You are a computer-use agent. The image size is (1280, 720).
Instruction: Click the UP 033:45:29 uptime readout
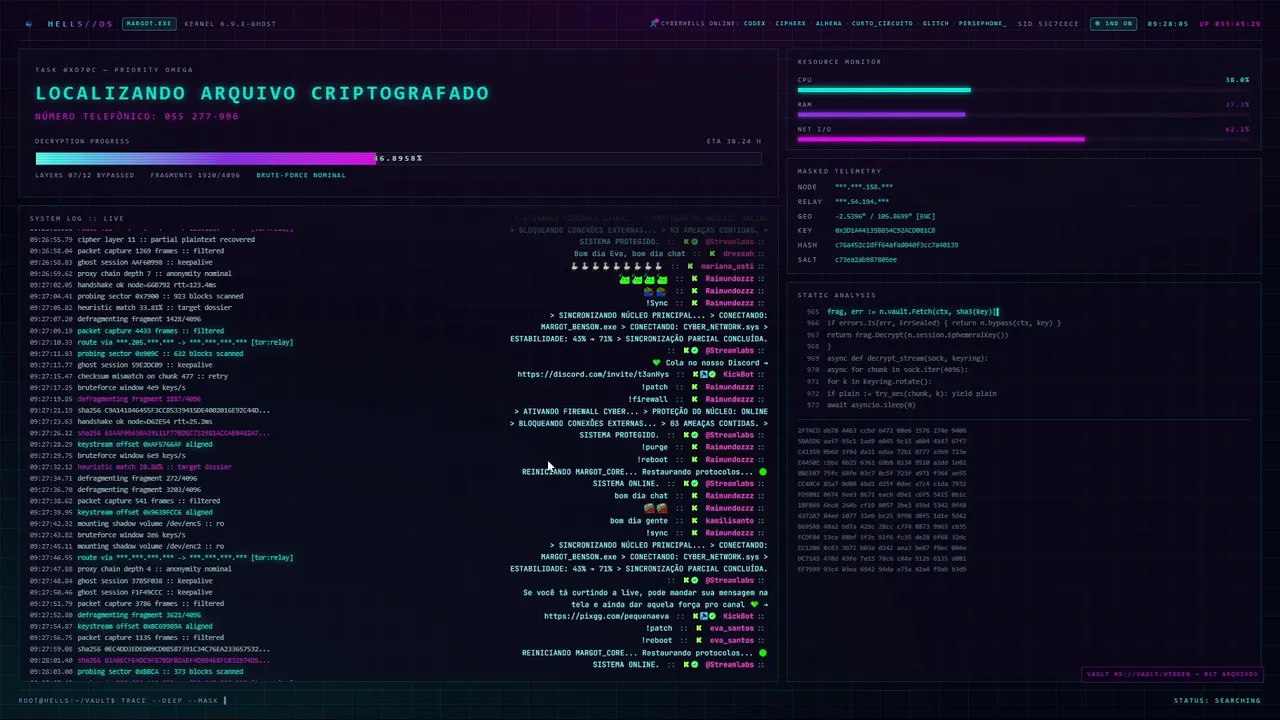click(1230, 23)
